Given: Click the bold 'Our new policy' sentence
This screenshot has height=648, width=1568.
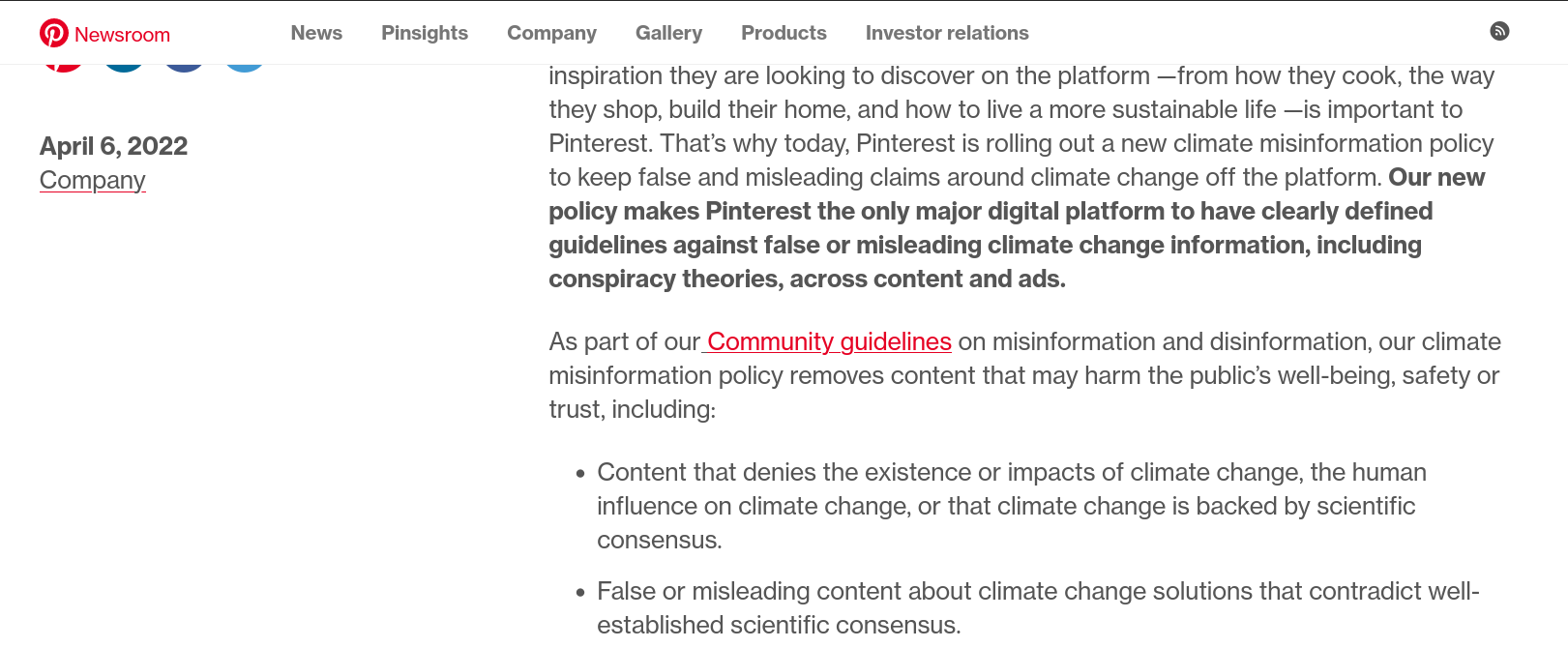Looking at the screenshot, I should click(x=1017, y=228).
